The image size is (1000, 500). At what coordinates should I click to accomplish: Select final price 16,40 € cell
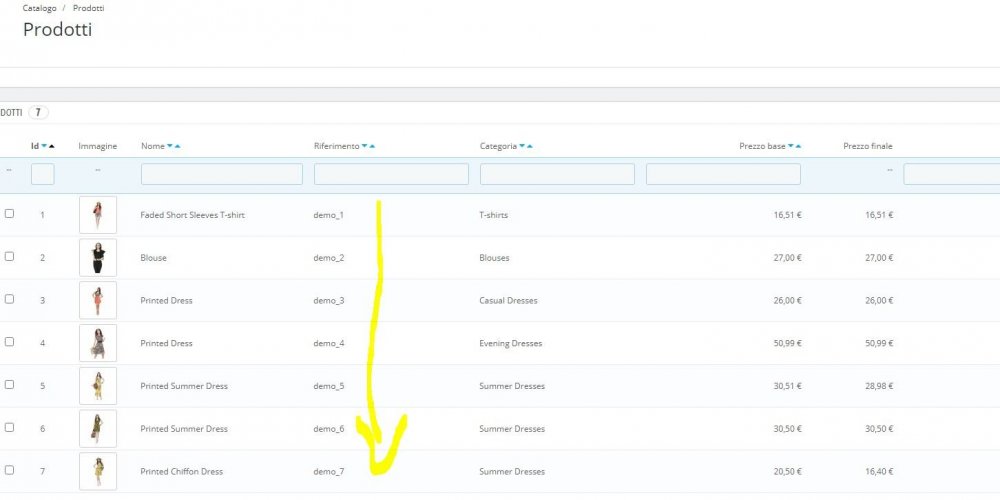(879, 472)
